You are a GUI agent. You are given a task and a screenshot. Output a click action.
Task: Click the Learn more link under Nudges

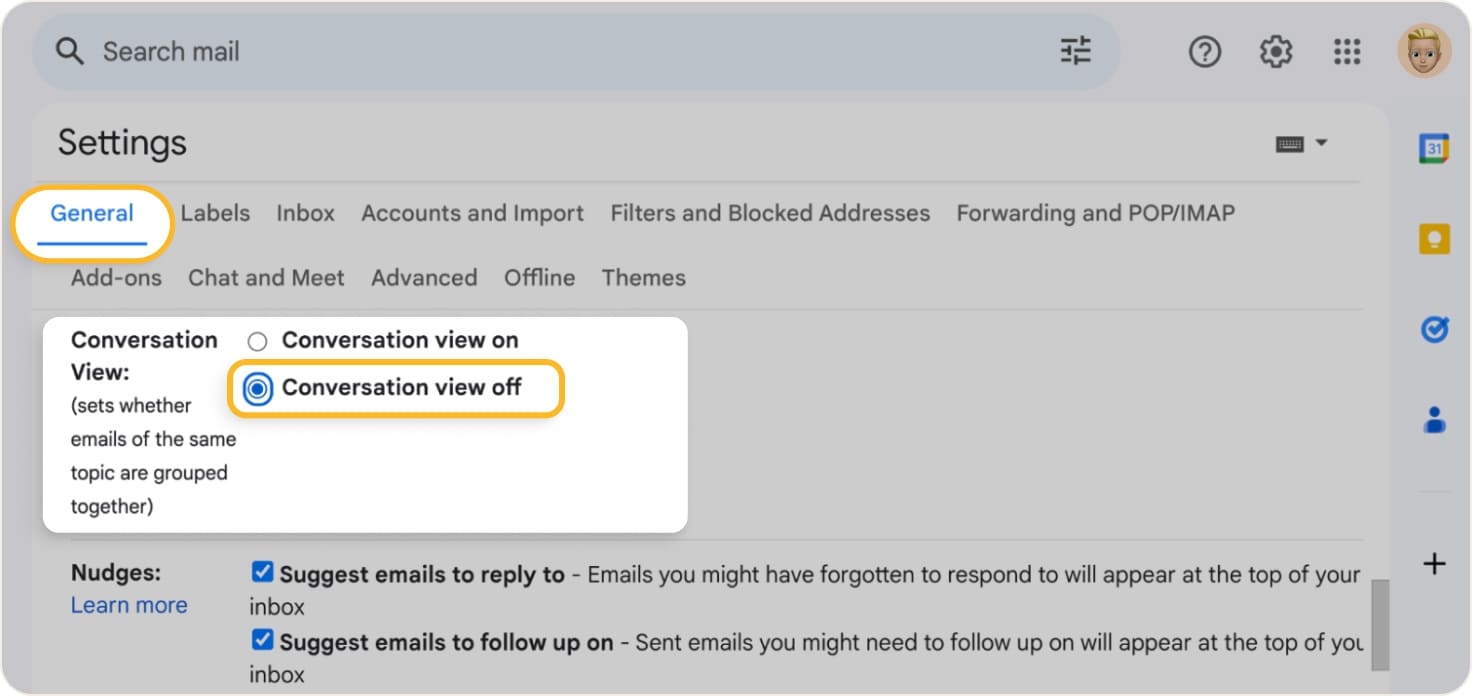point(129,605)
